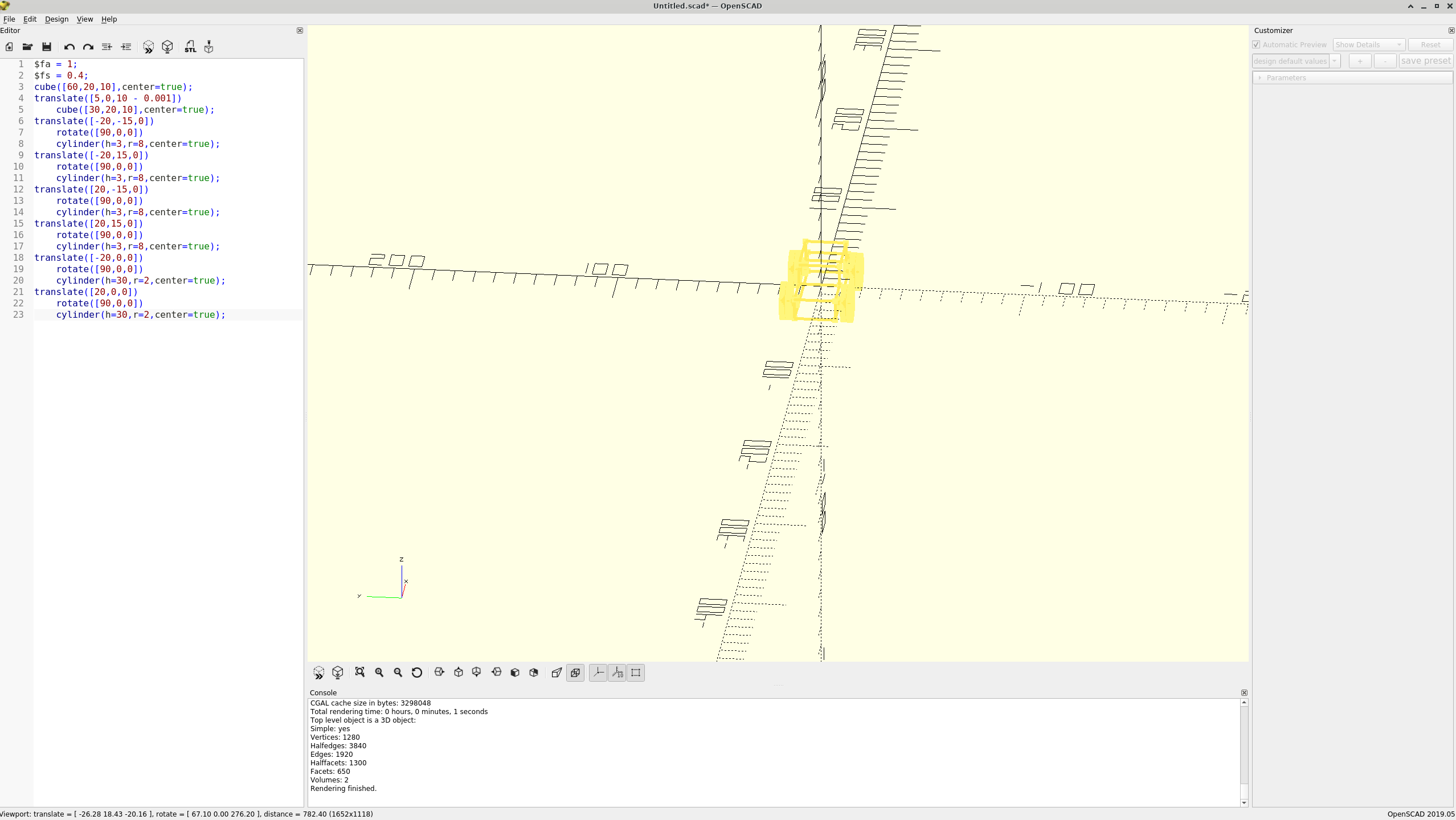Viewport: 1456px width, 820px height.
Task: Export the model as STL
Action: pos(190,47)
